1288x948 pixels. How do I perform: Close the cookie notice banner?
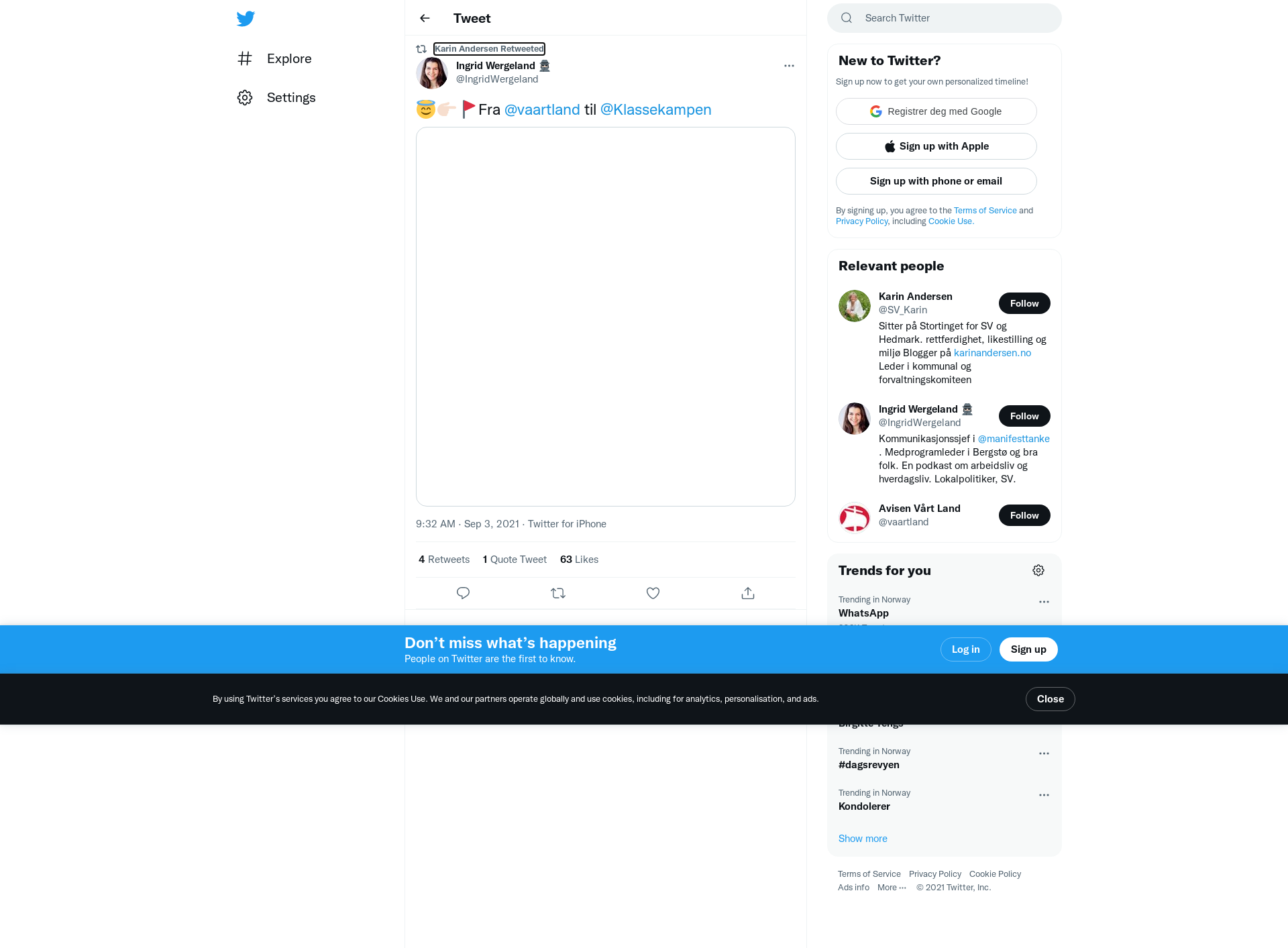[x=1051, y=699]
